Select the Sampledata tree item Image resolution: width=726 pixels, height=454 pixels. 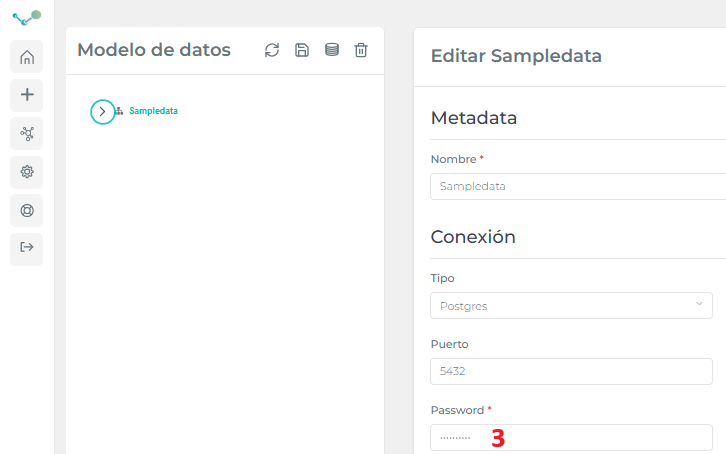coord(153,111)
